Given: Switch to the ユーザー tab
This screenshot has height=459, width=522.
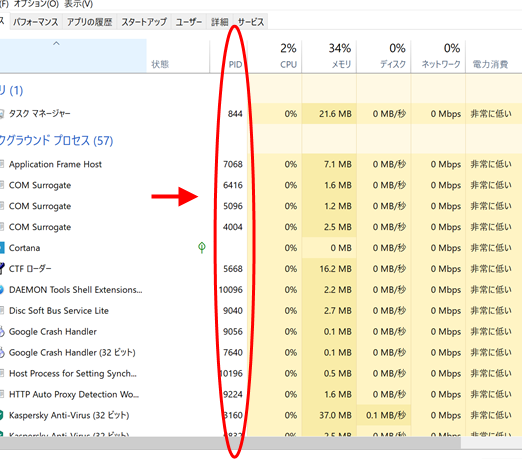Looking at the screenshot, I should click(x=189, y=22).
